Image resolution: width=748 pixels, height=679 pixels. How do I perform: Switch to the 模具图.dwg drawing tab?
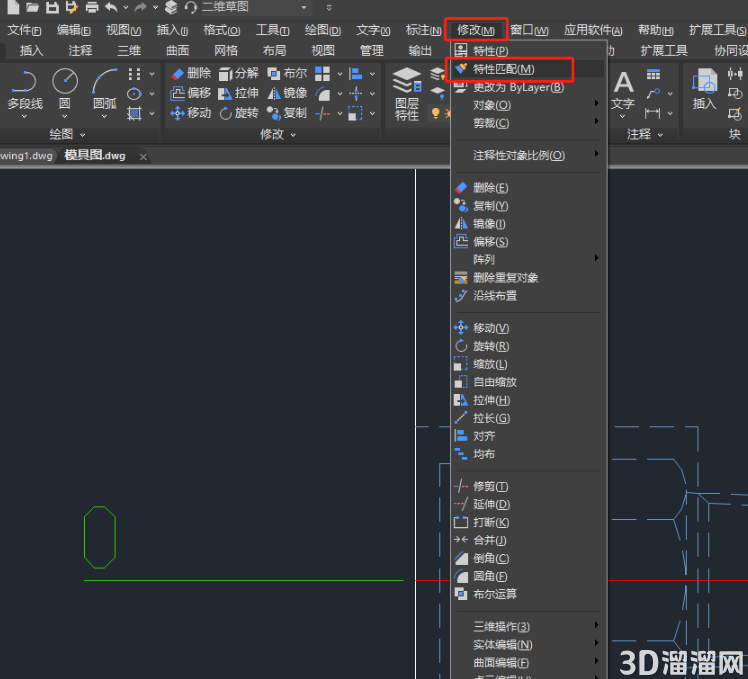pos(95,156)
